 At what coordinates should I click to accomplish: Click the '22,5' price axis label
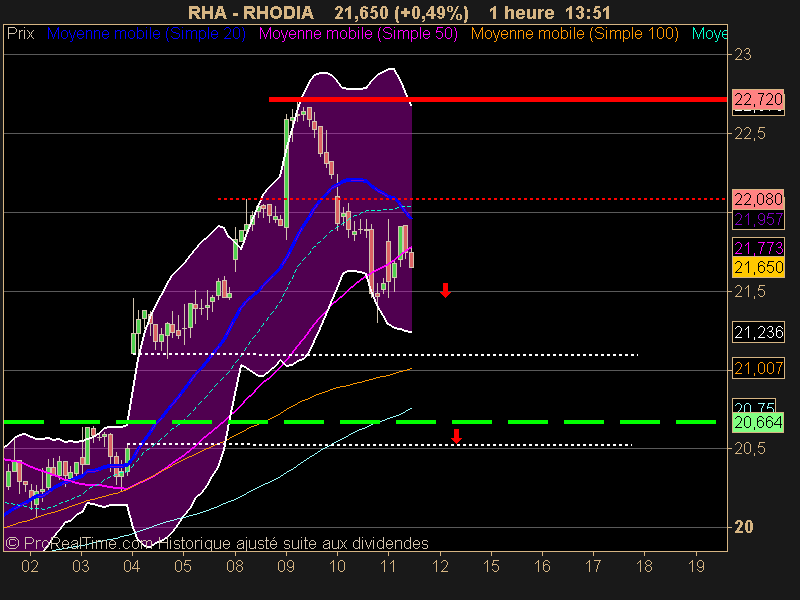click(749, 134)
